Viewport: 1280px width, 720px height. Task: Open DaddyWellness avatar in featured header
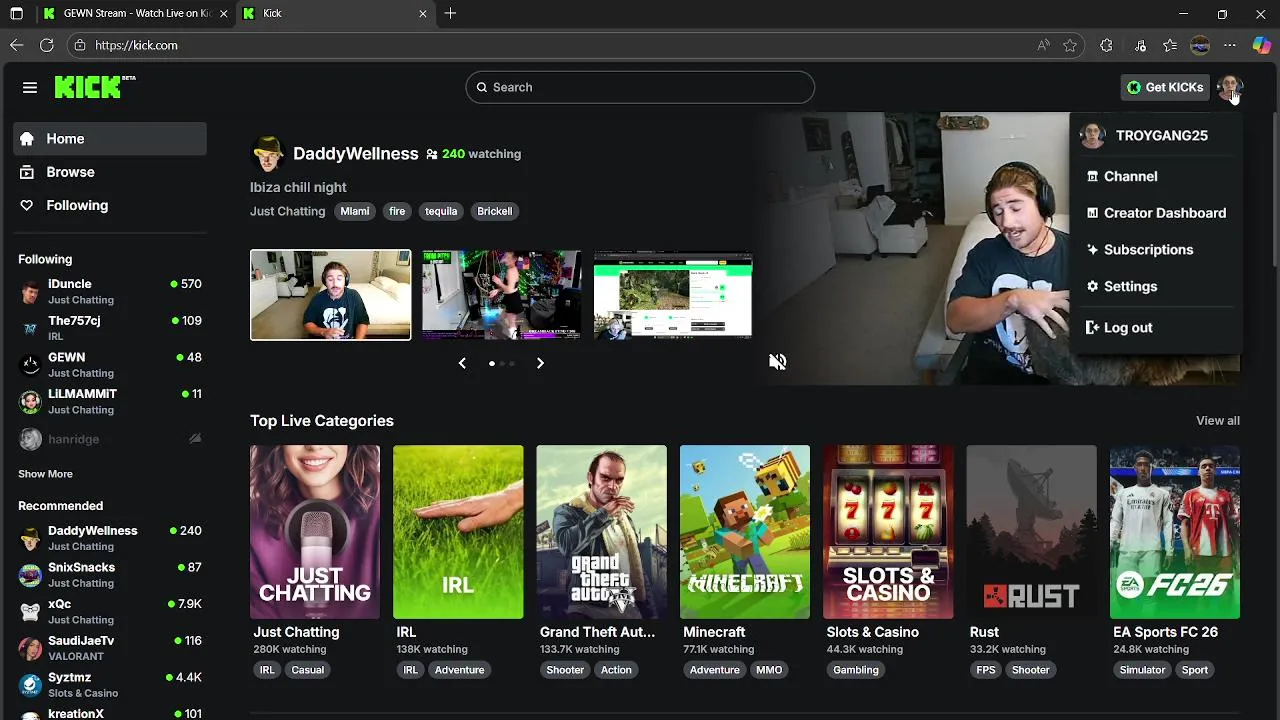click(268, 154)
